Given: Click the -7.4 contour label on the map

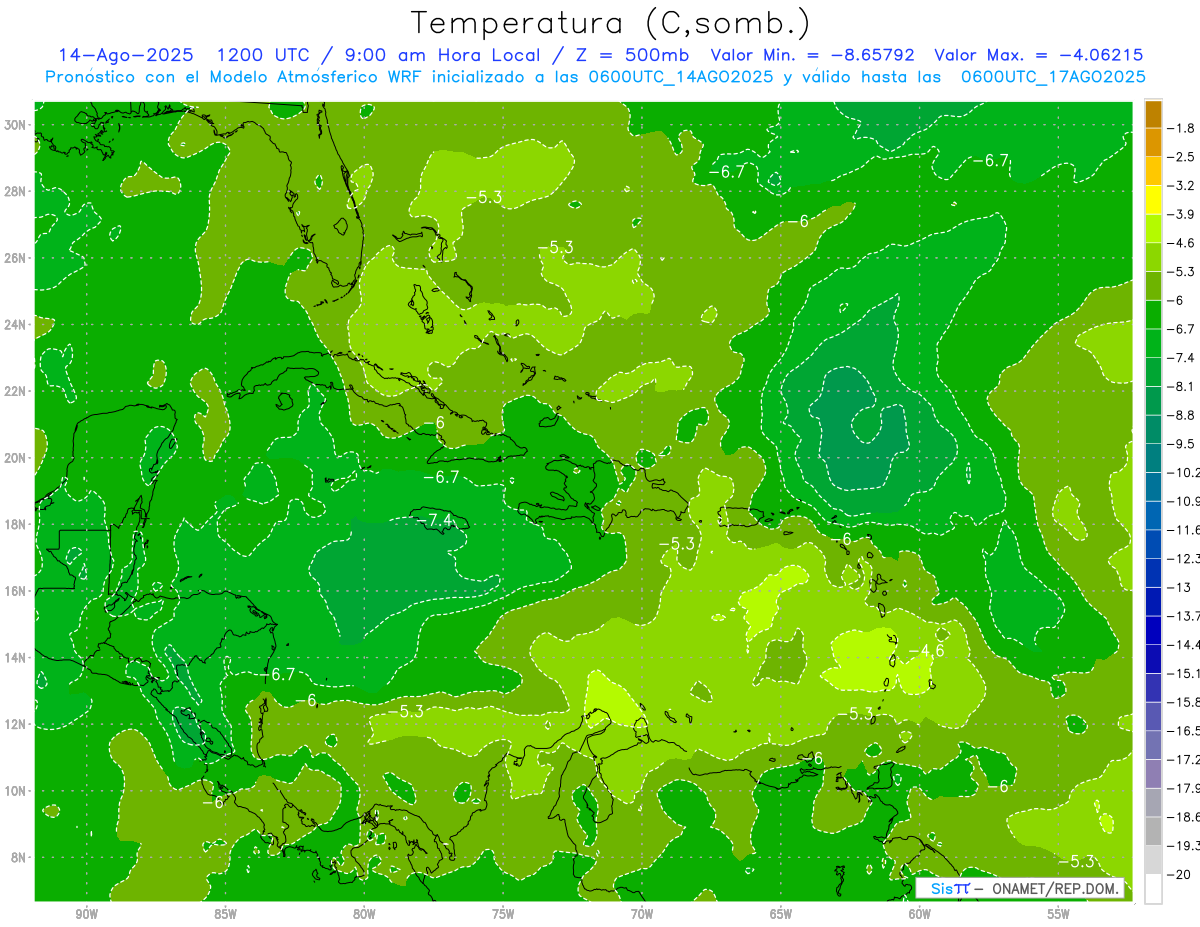Looking at the screenshot, I should (x=436, y=520).
